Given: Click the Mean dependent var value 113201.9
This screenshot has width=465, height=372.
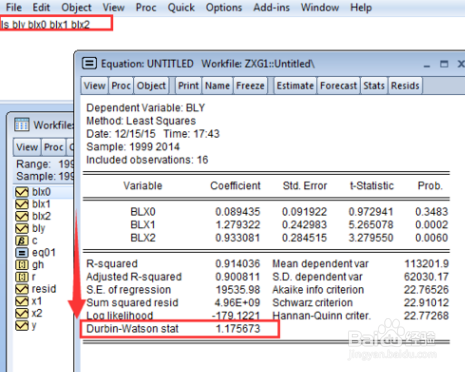Looking at the screenshot, I should (427, 264).
